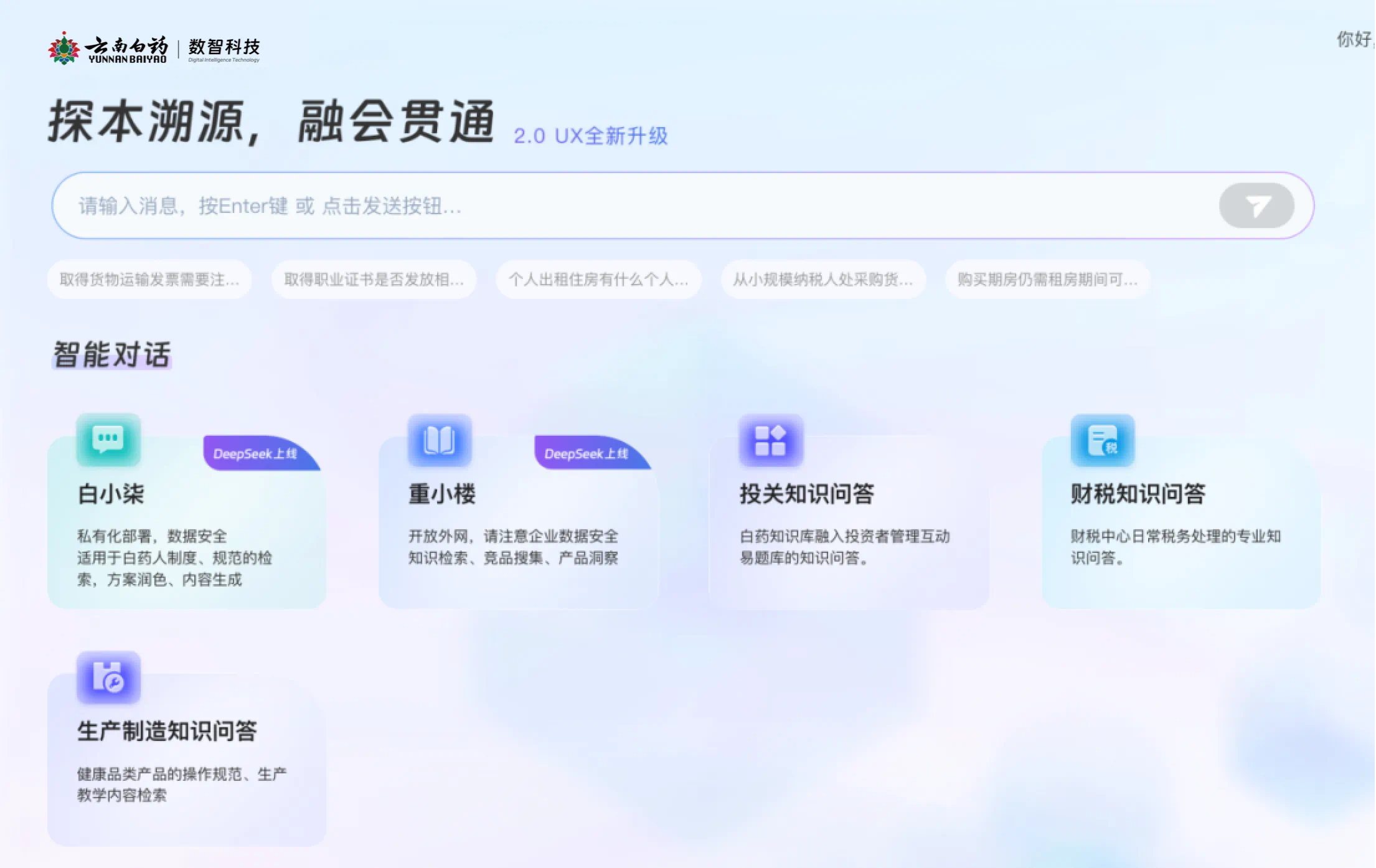
Task: Open 投关知识问答 card title
Action: click(807, 494)
